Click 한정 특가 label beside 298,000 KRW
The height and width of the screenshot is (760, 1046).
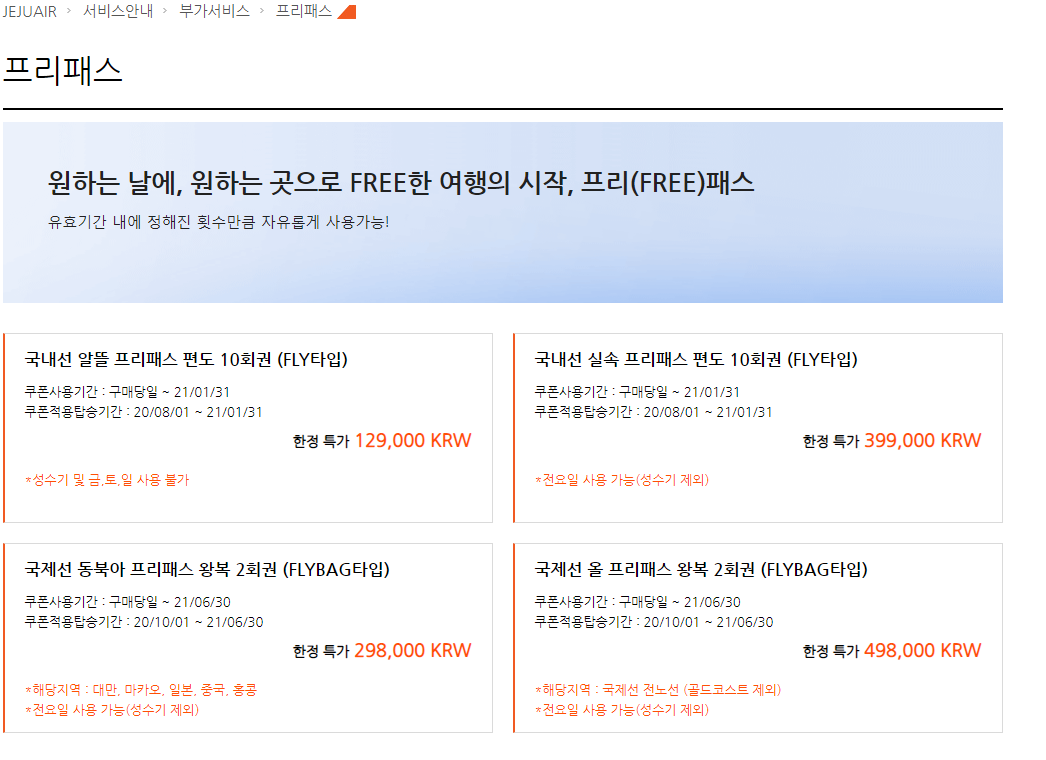tap(321, 651)
